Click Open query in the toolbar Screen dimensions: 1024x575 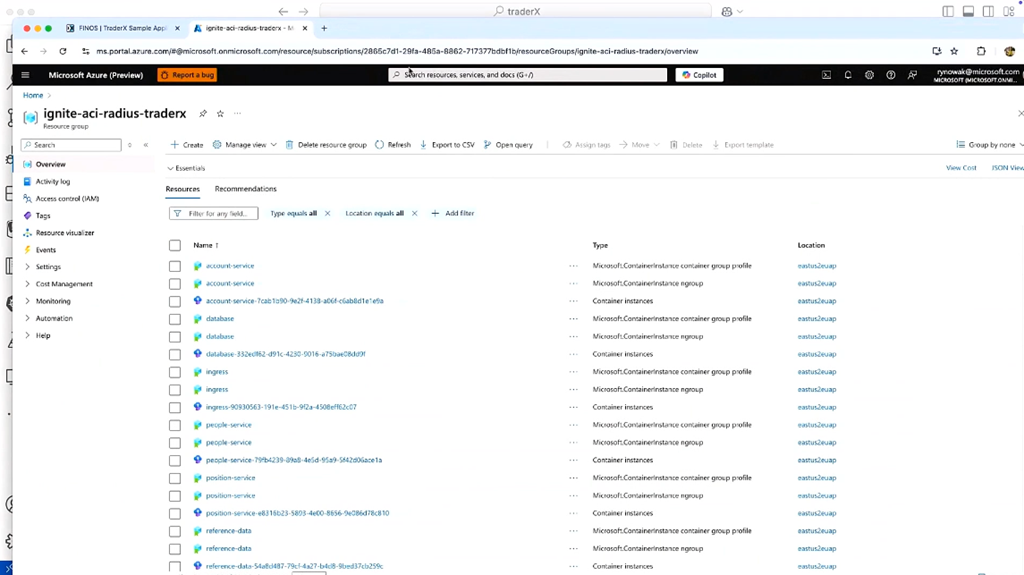508,145
